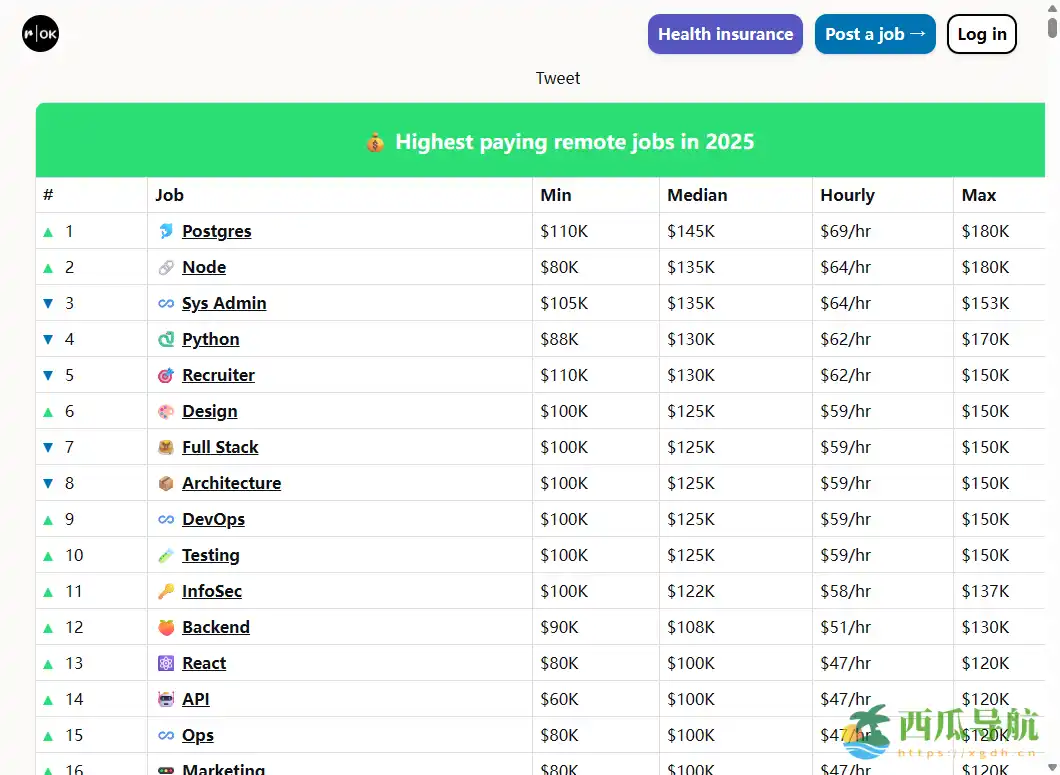Click the dart icon next to Recruiter

[165, 375]
